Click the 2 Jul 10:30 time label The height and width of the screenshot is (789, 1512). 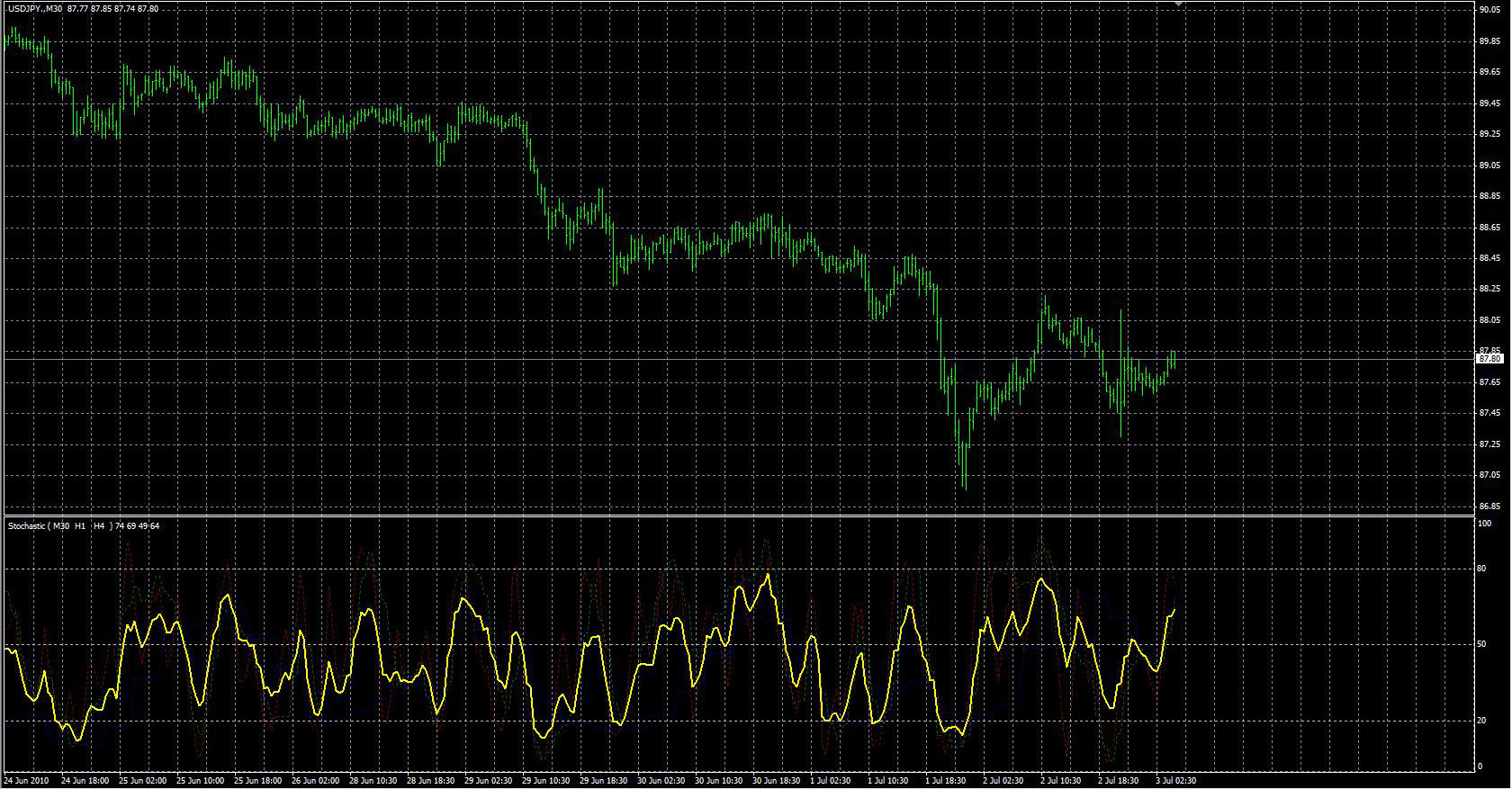coord(1061,781)
